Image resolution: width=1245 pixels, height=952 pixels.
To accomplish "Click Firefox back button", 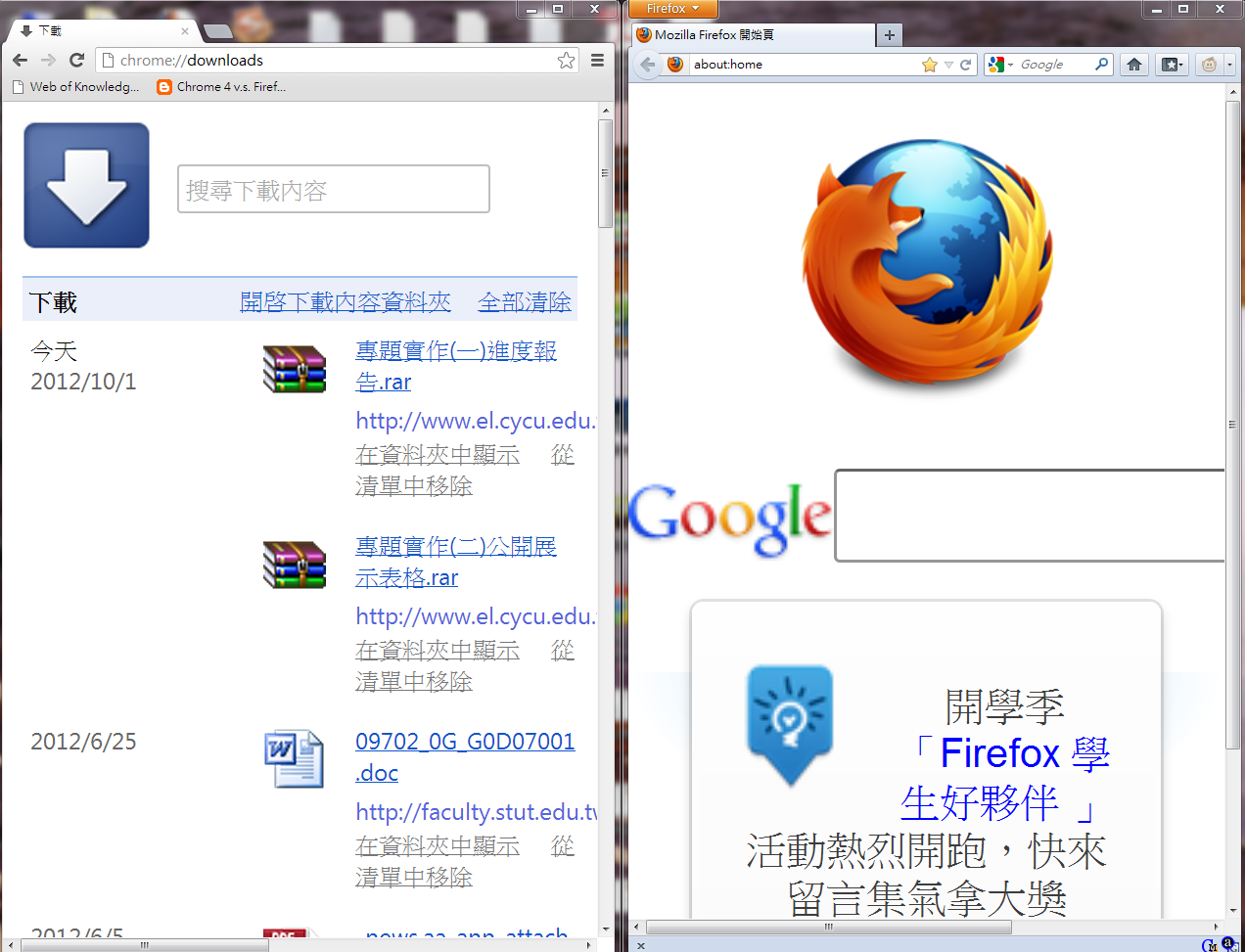I will (x=647, y=65).
